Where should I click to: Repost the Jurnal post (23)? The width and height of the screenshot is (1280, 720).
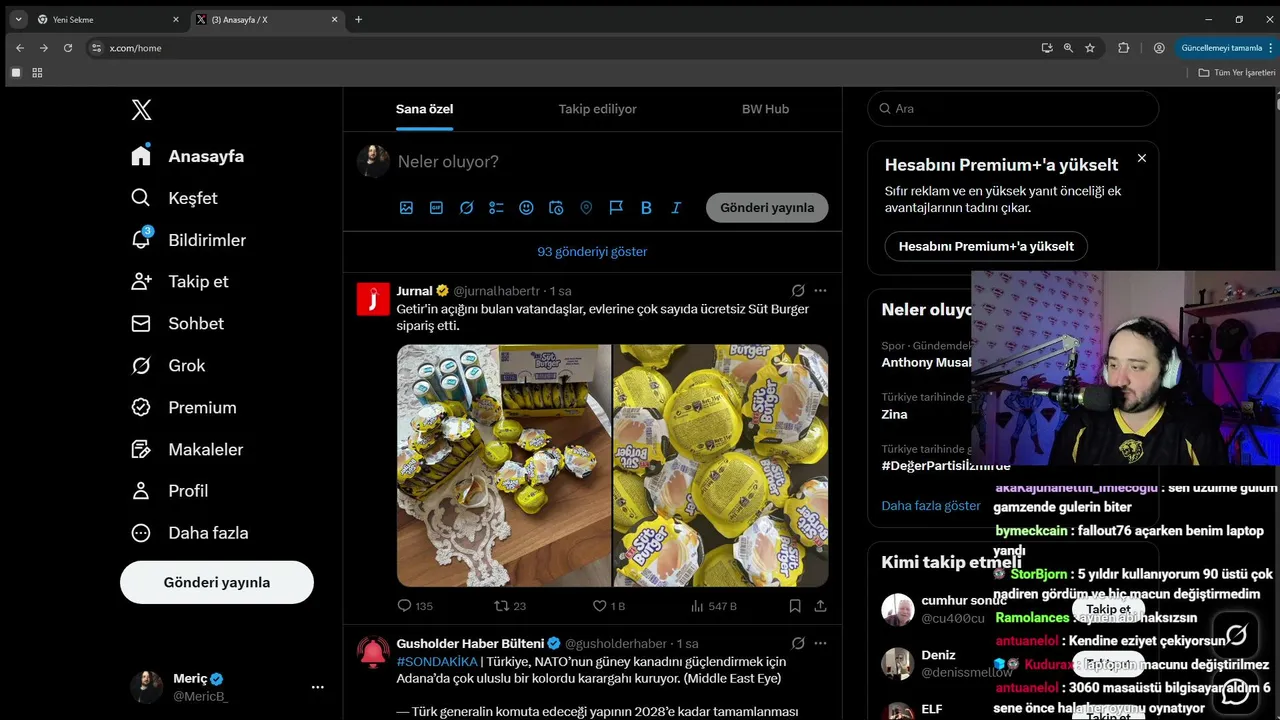click(511, 606)
